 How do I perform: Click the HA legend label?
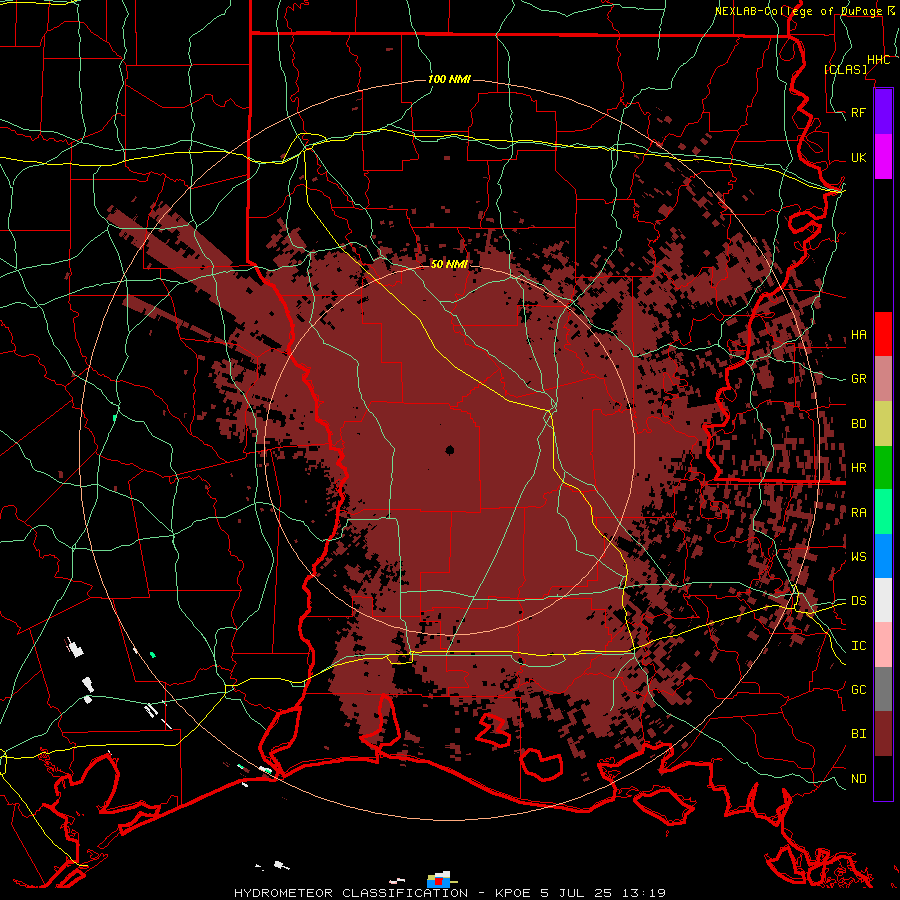[858, 335]
